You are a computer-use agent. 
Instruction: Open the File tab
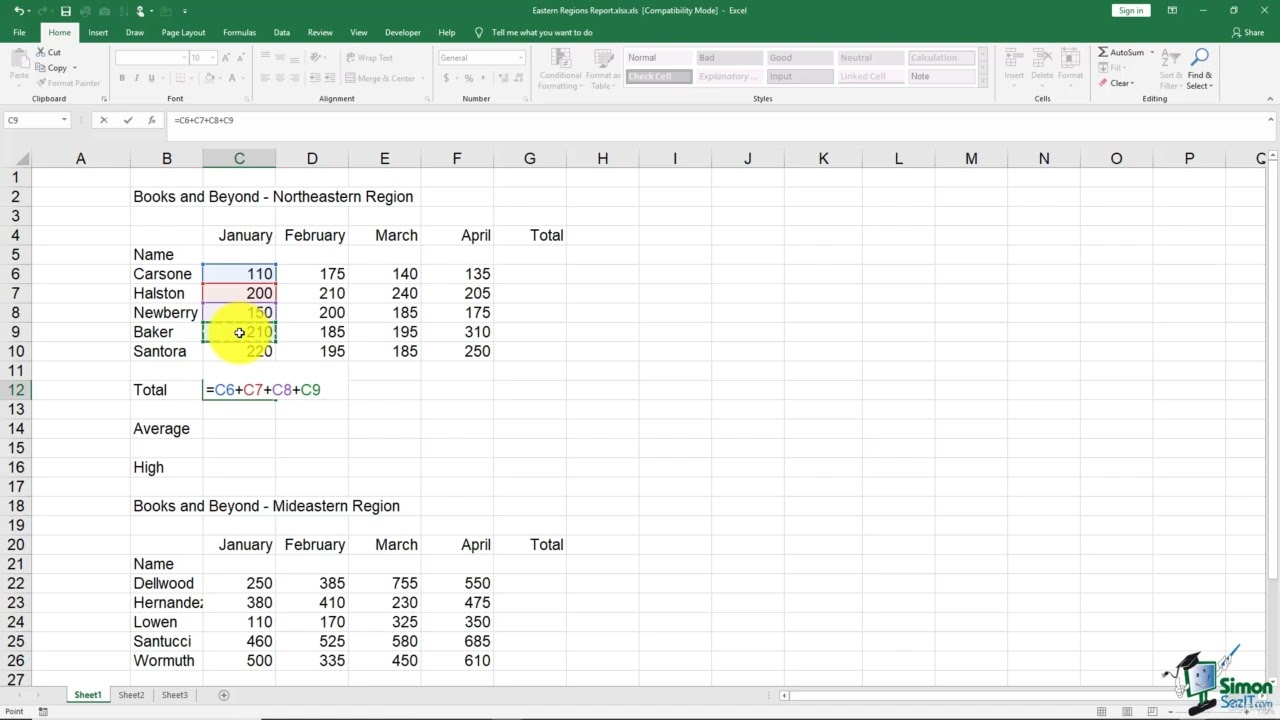coord(19,32)
